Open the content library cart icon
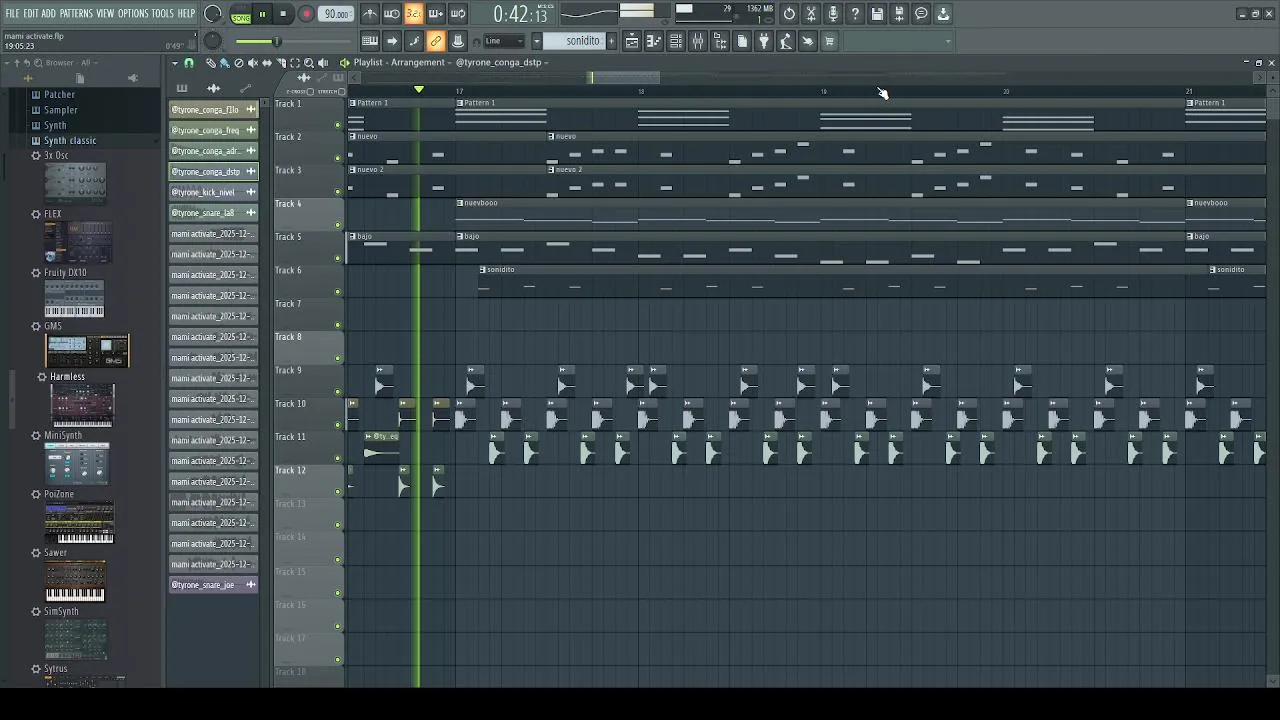The width and height of the screenshot is (1280, 720). pos(830,41)
